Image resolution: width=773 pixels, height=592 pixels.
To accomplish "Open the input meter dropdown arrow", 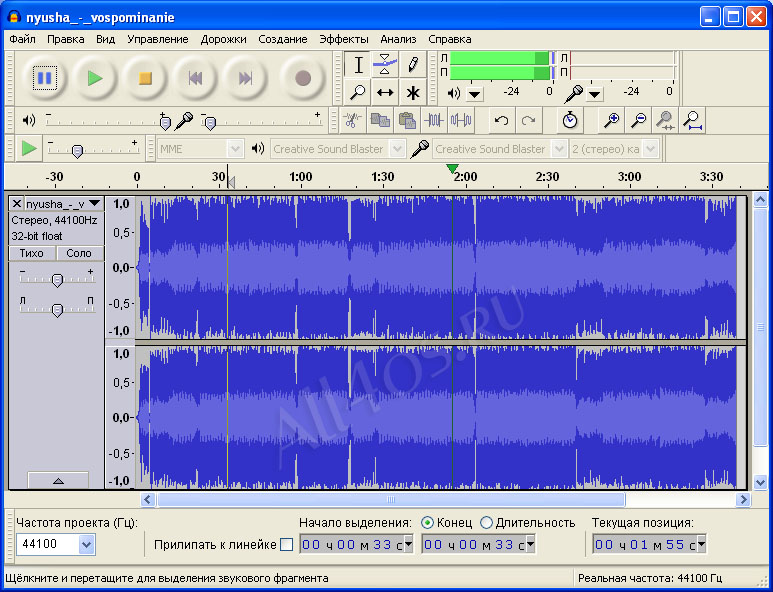I will click(x=595, y=94).
